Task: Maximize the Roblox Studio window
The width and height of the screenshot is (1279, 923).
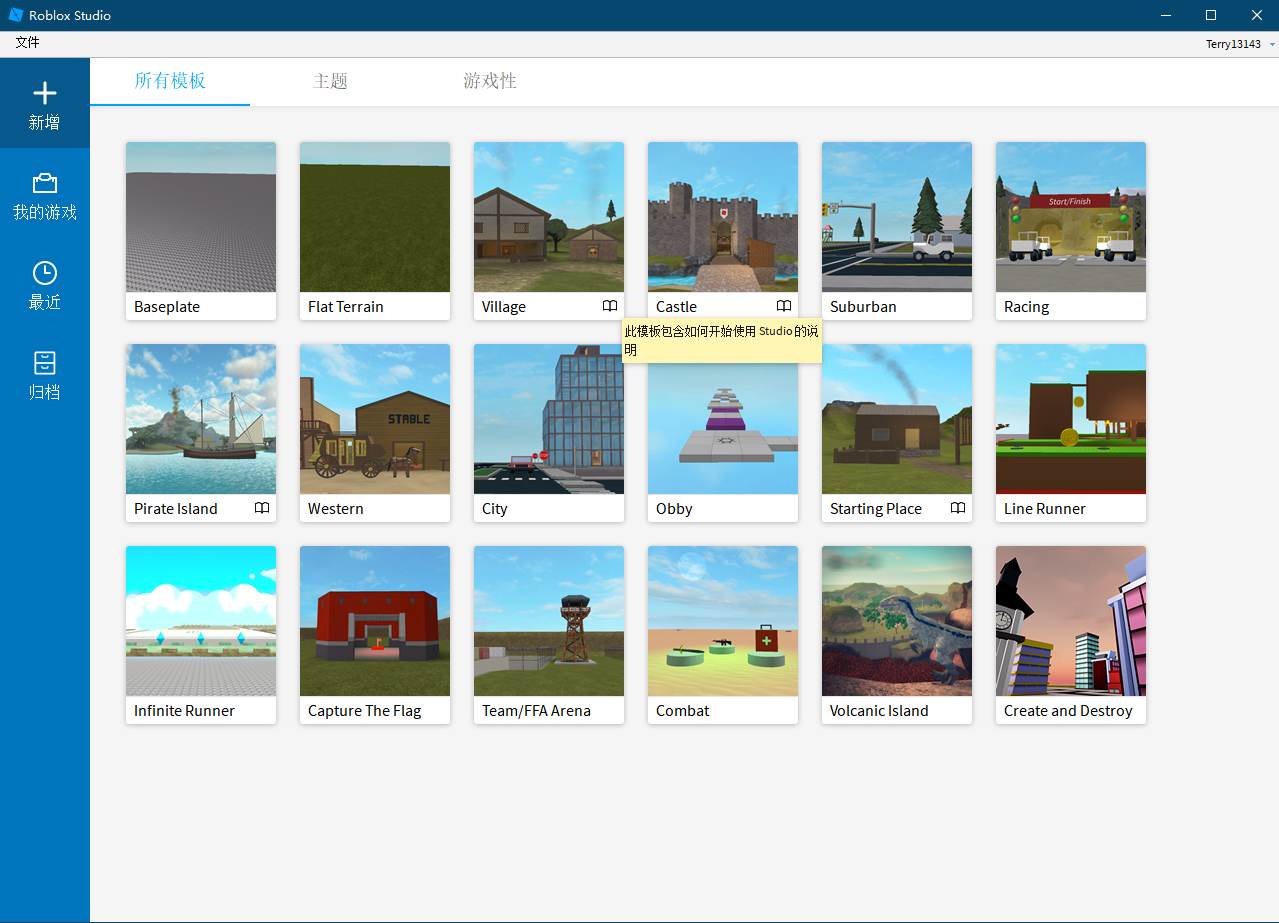Action: click(x=1210, y=15)
